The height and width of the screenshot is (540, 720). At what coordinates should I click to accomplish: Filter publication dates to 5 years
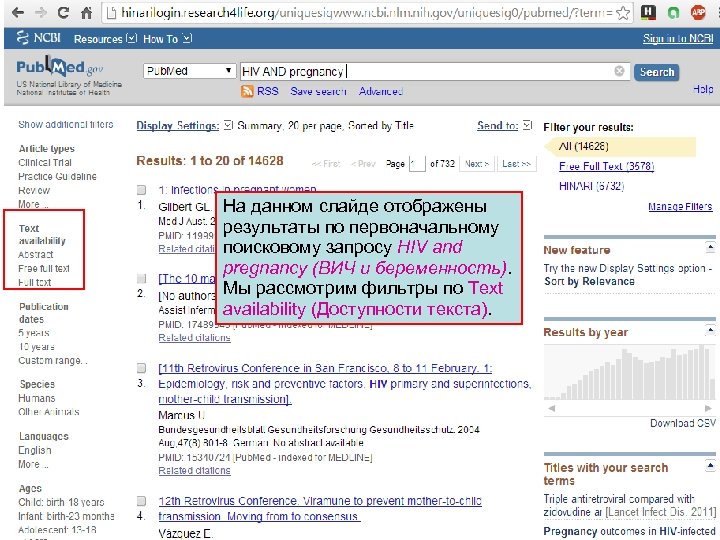[34, 332]
